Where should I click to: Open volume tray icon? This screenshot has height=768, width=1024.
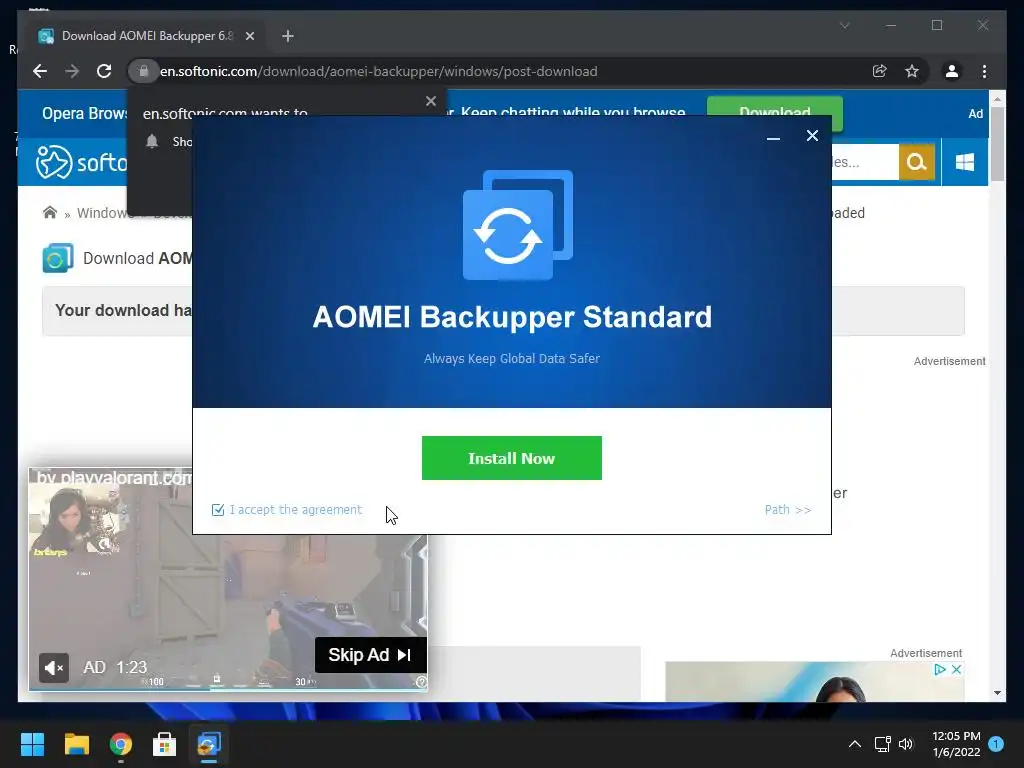tap(906, 744)
